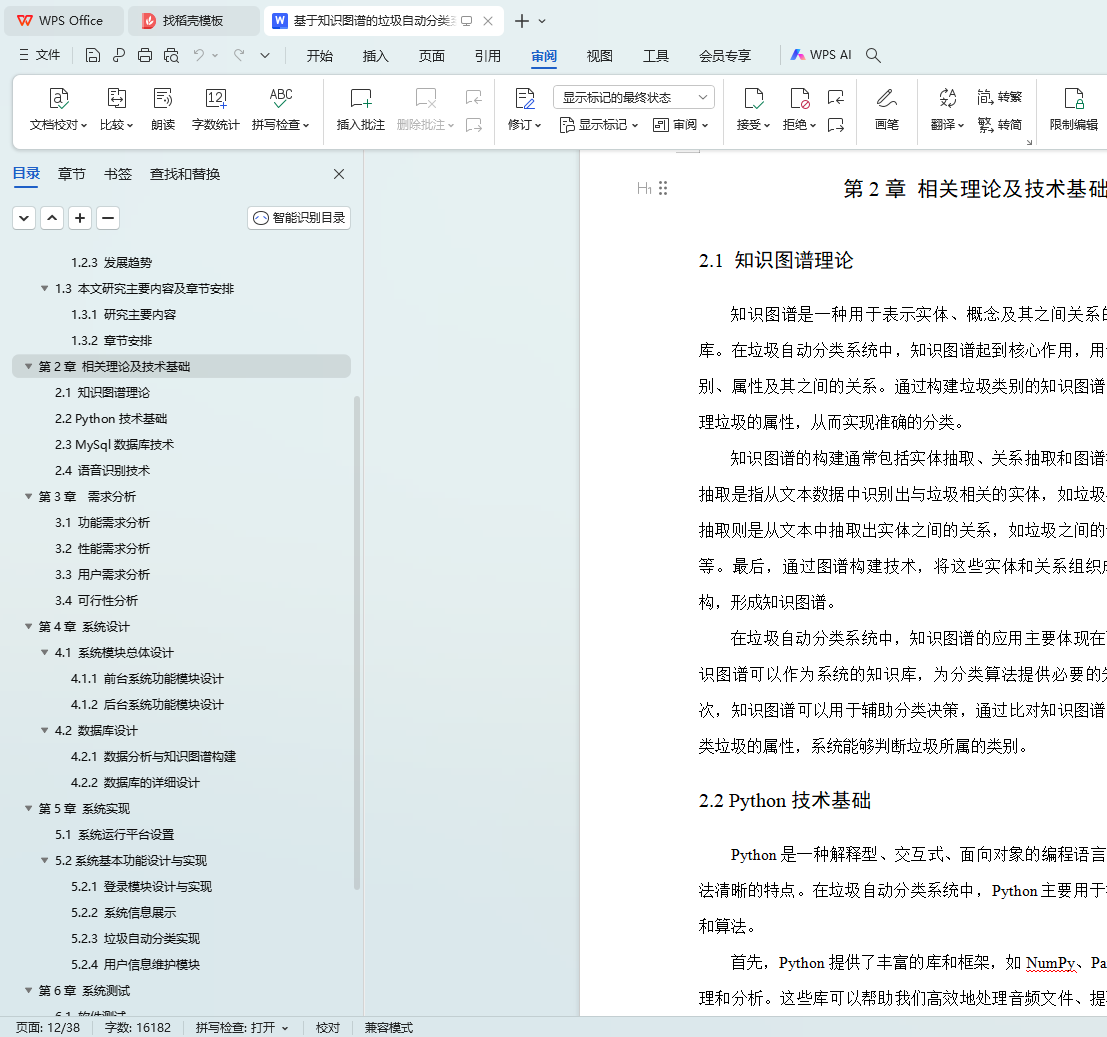Convert text with 简转繁
The image size is (1107, 1037).
click(x=1000, y=97)
